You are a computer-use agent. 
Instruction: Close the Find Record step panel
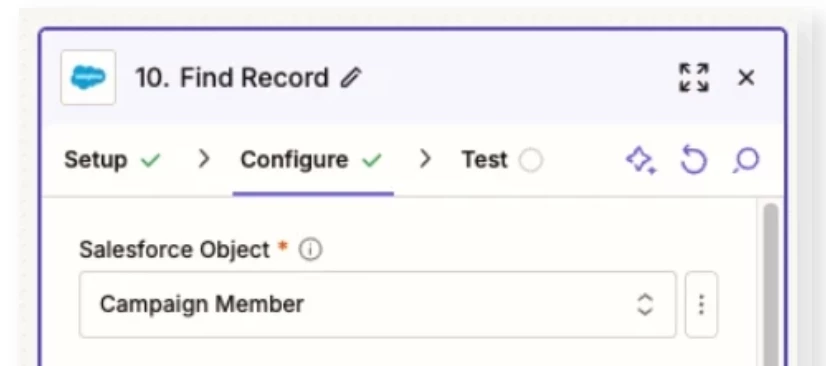tap(746, 78)
